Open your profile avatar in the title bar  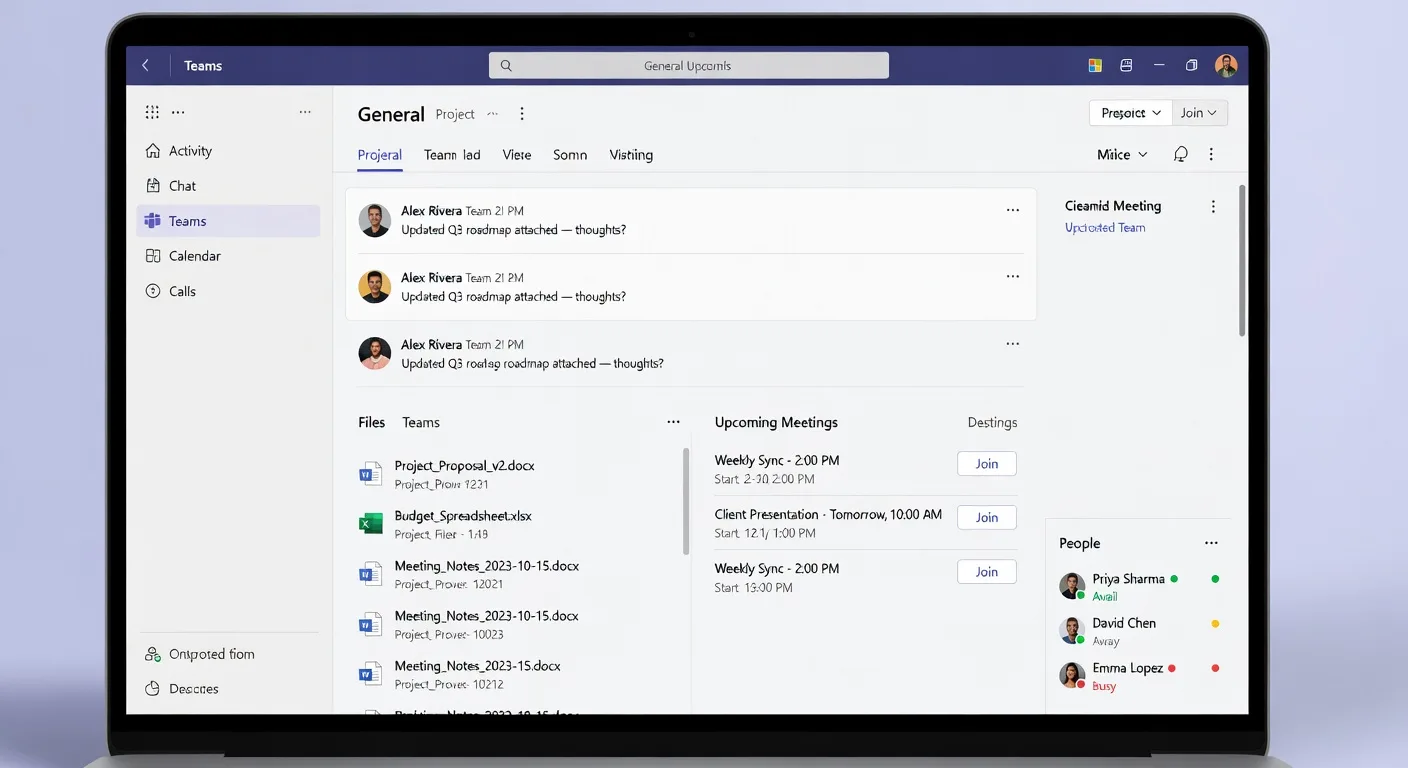[x=1226, y=64]
